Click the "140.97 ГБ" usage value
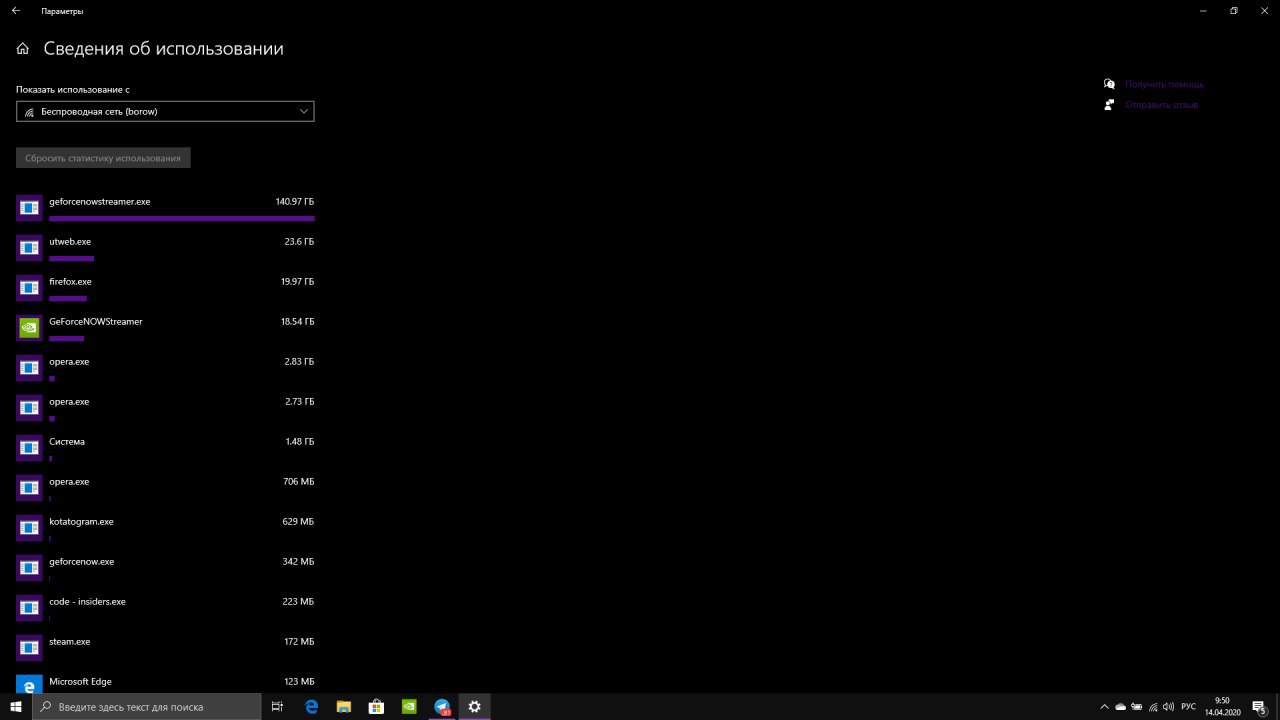This screenshot has height=720, width=1280. (x=295, y=202)
